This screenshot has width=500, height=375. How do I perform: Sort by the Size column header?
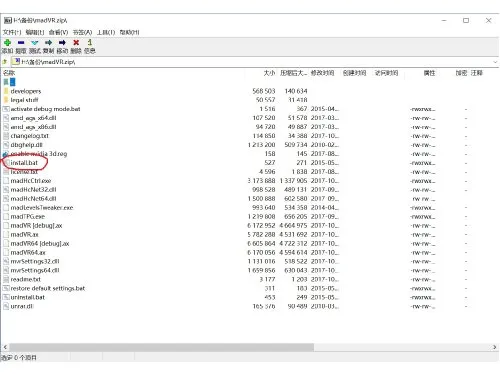click(x=269, y=73)
